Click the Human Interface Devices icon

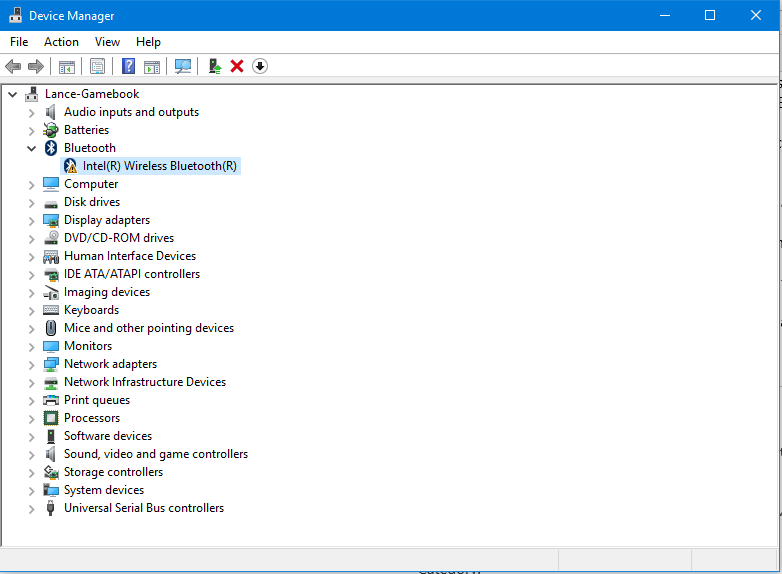51,256
